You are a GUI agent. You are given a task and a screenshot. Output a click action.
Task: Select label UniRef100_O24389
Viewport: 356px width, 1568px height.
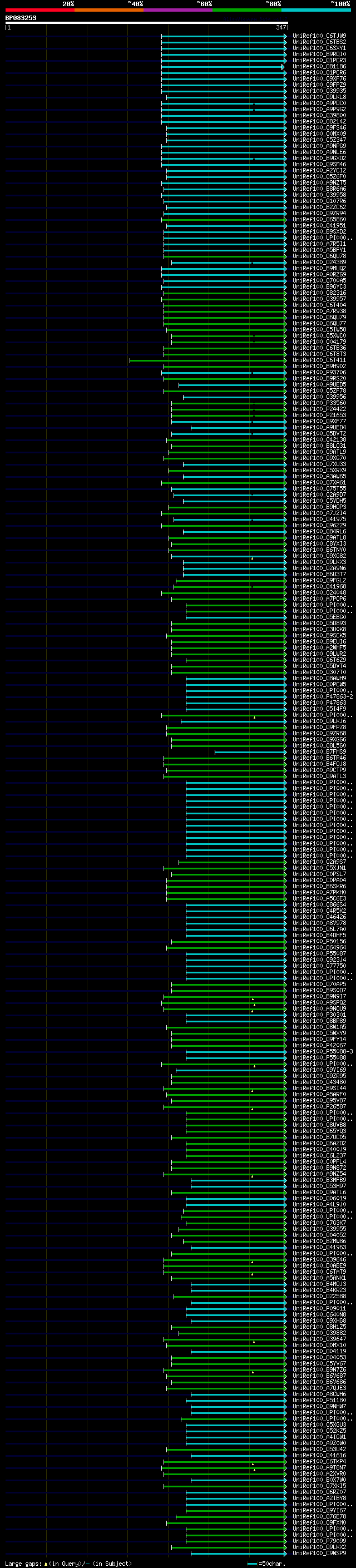pyautogui.click(x=319, y=263)
